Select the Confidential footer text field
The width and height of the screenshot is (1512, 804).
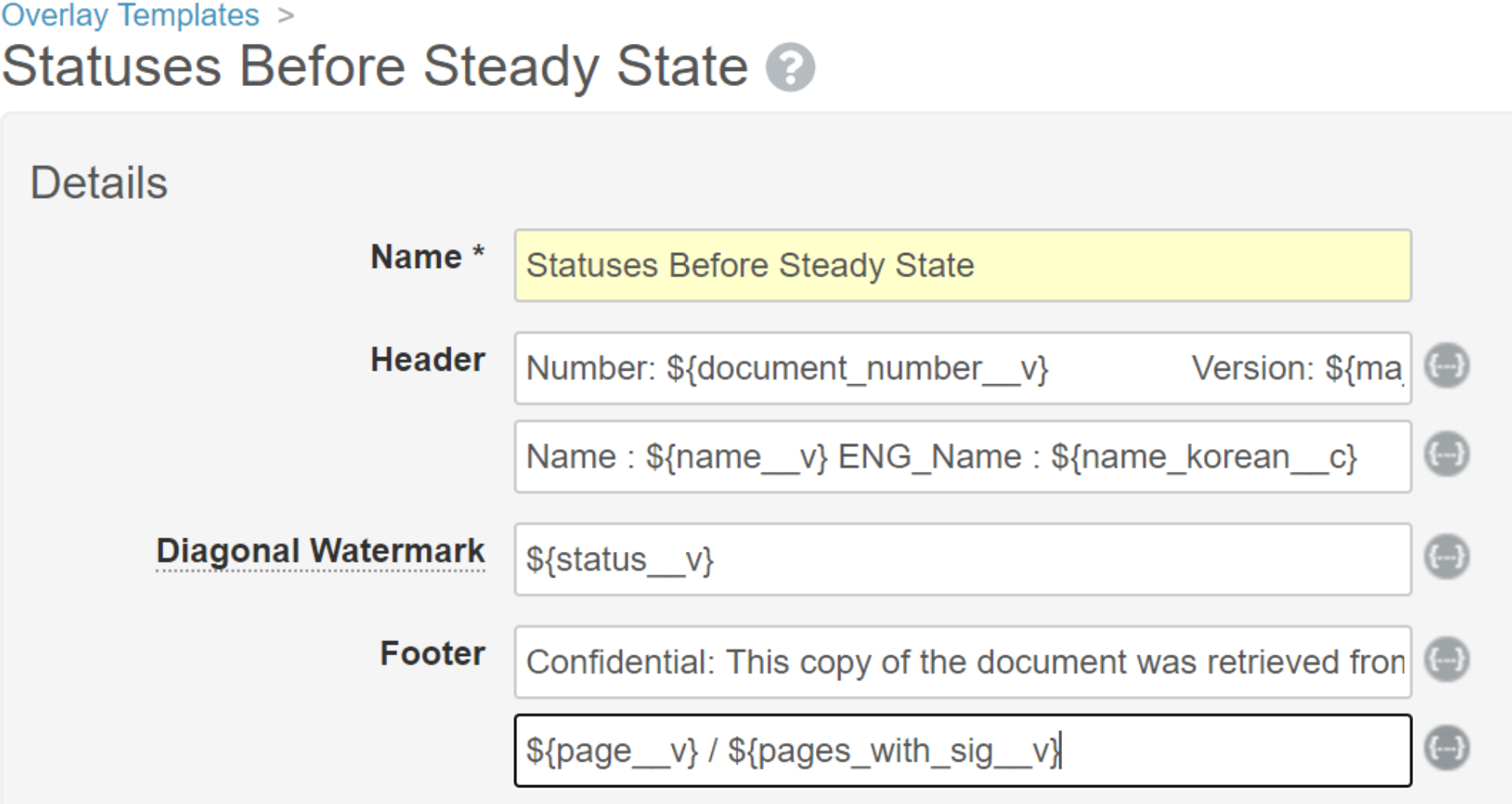tap(962, 662)
